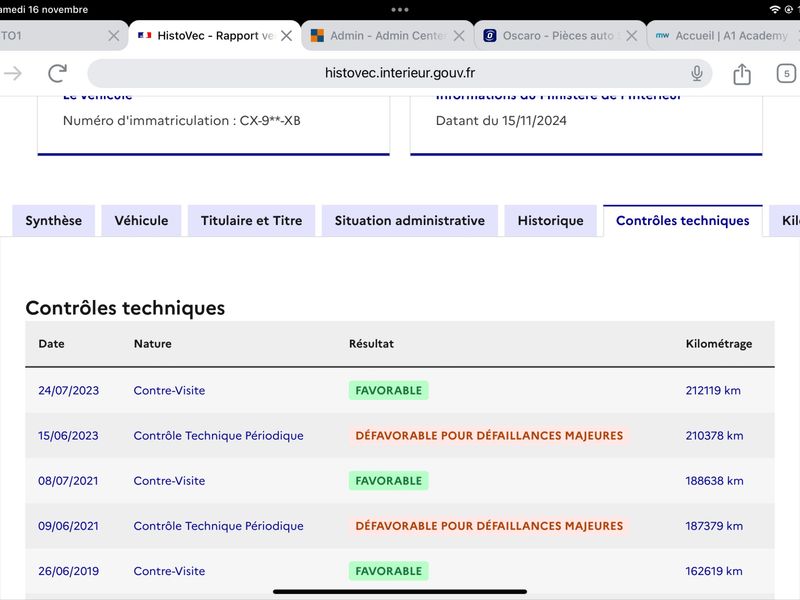
Task: Click Contre-Visite in the 08/07/2021 row
Action: (x=169, y=481)
